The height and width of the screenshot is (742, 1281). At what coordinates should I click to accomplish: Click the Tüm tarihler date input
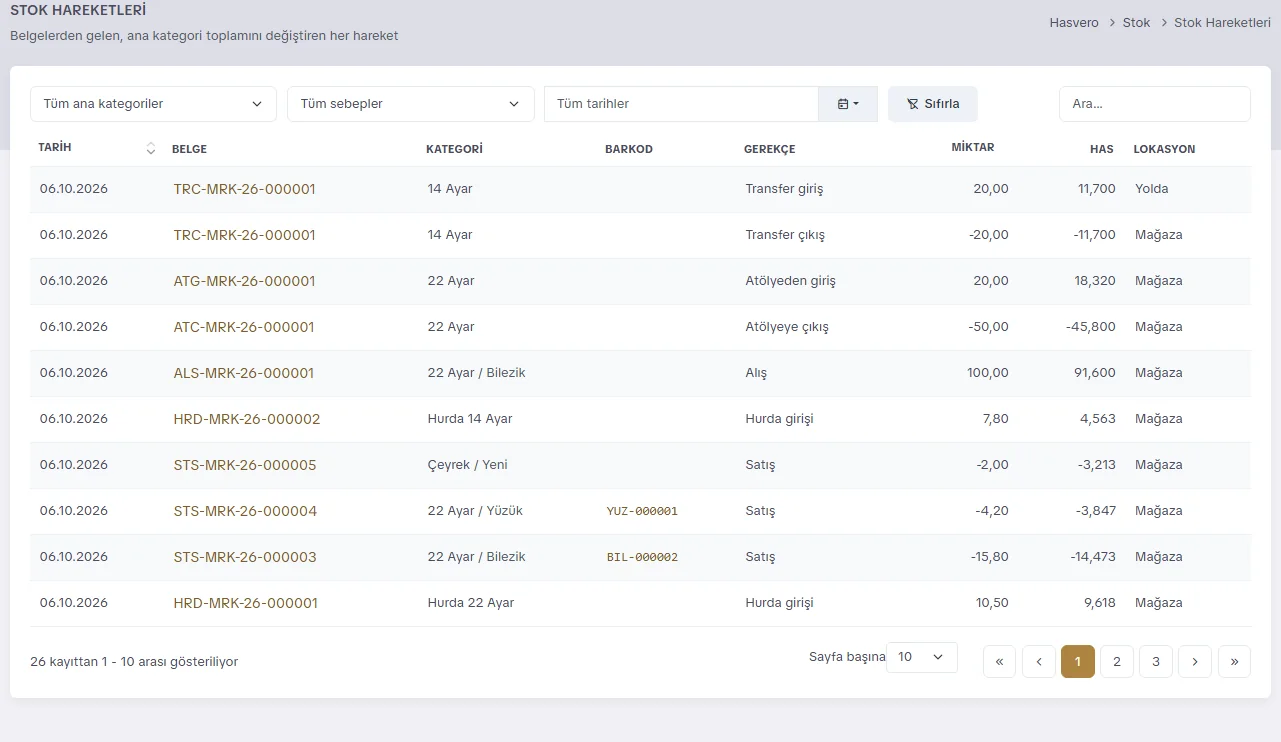(681, 104)
